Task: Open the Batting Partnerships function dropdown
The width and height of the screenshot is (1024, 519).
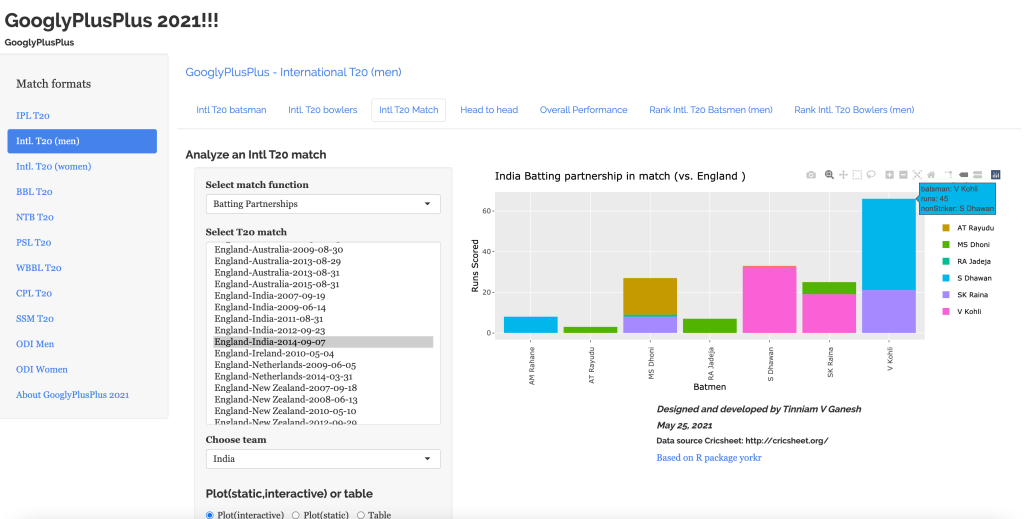Action: click(323, 204)
